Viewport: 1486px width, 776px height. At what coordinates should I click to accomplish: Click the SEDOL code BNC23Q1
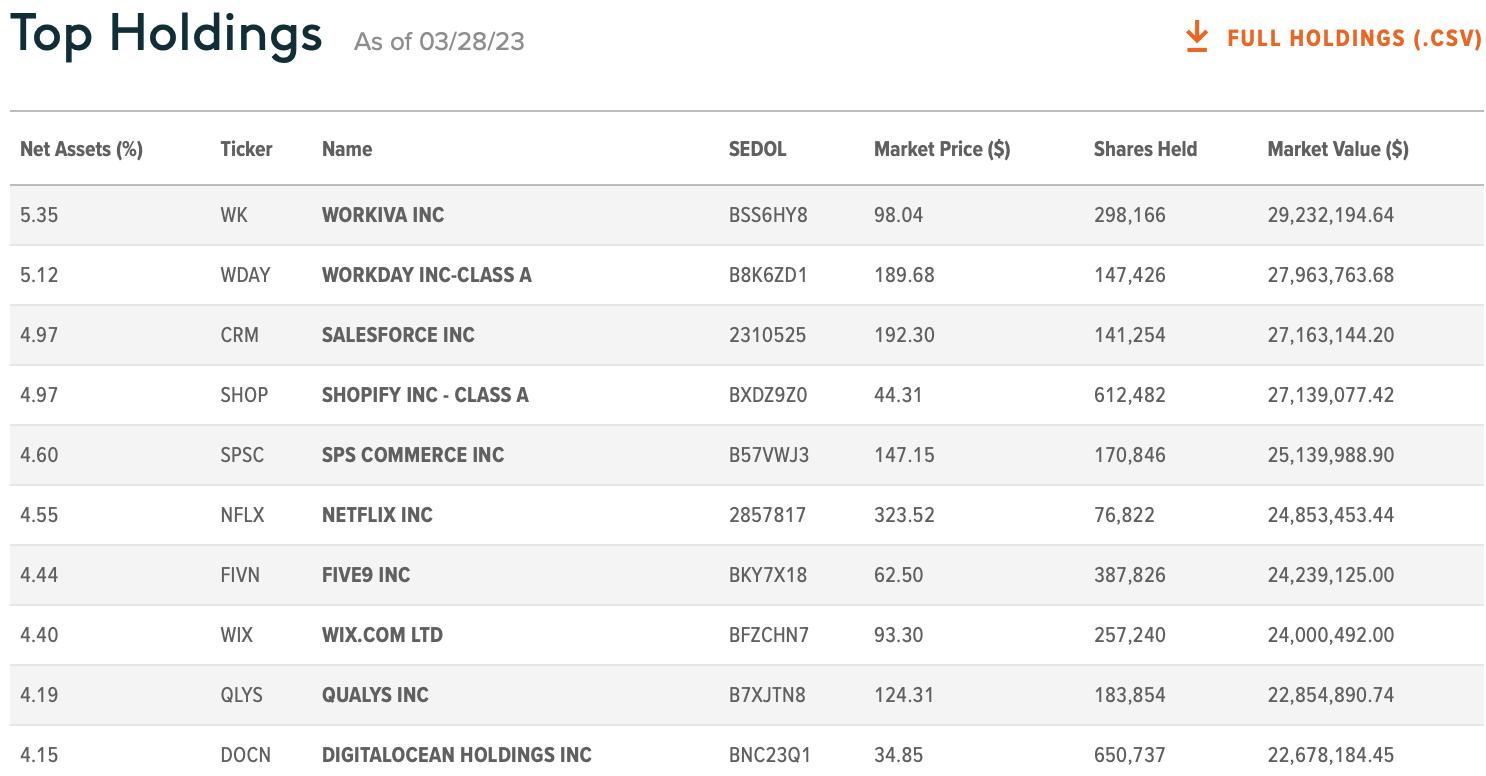tap(768, 755)
